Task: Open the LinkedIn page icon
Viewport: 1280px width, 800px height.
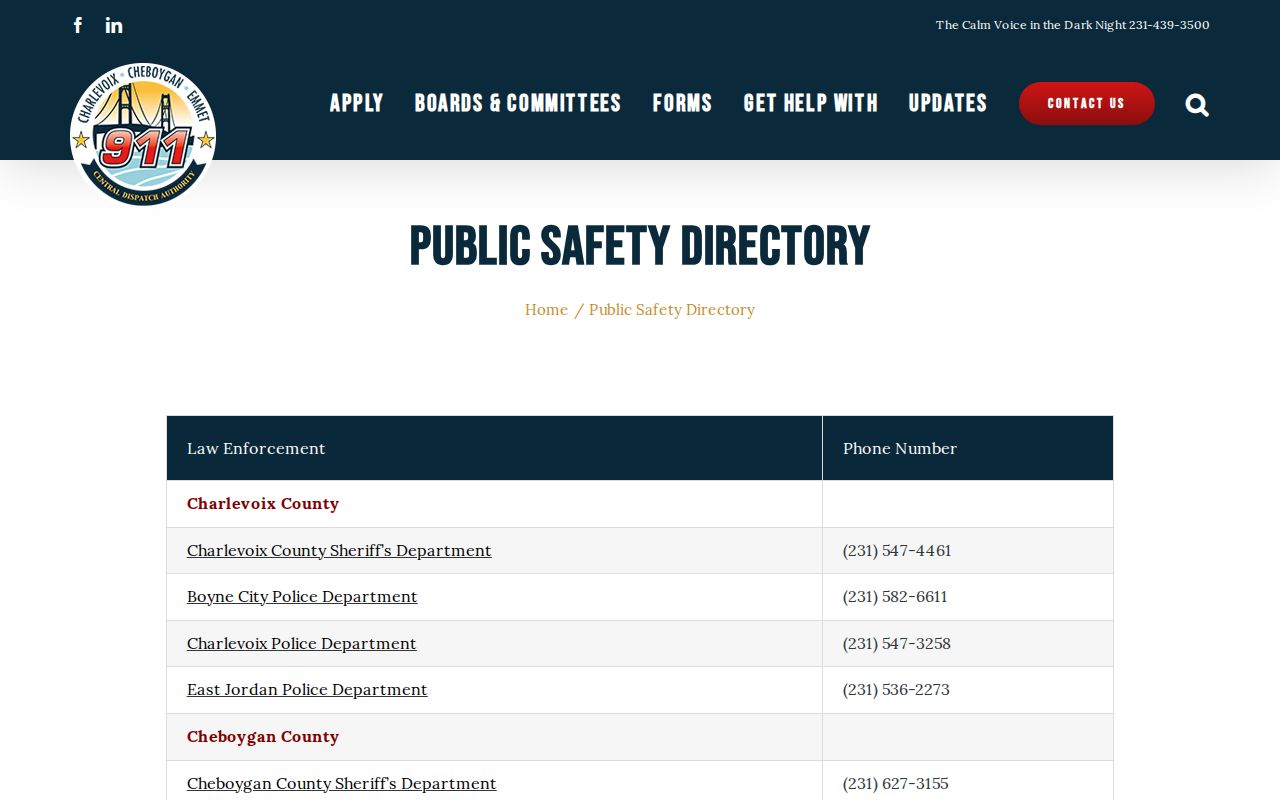Action: 114,25
